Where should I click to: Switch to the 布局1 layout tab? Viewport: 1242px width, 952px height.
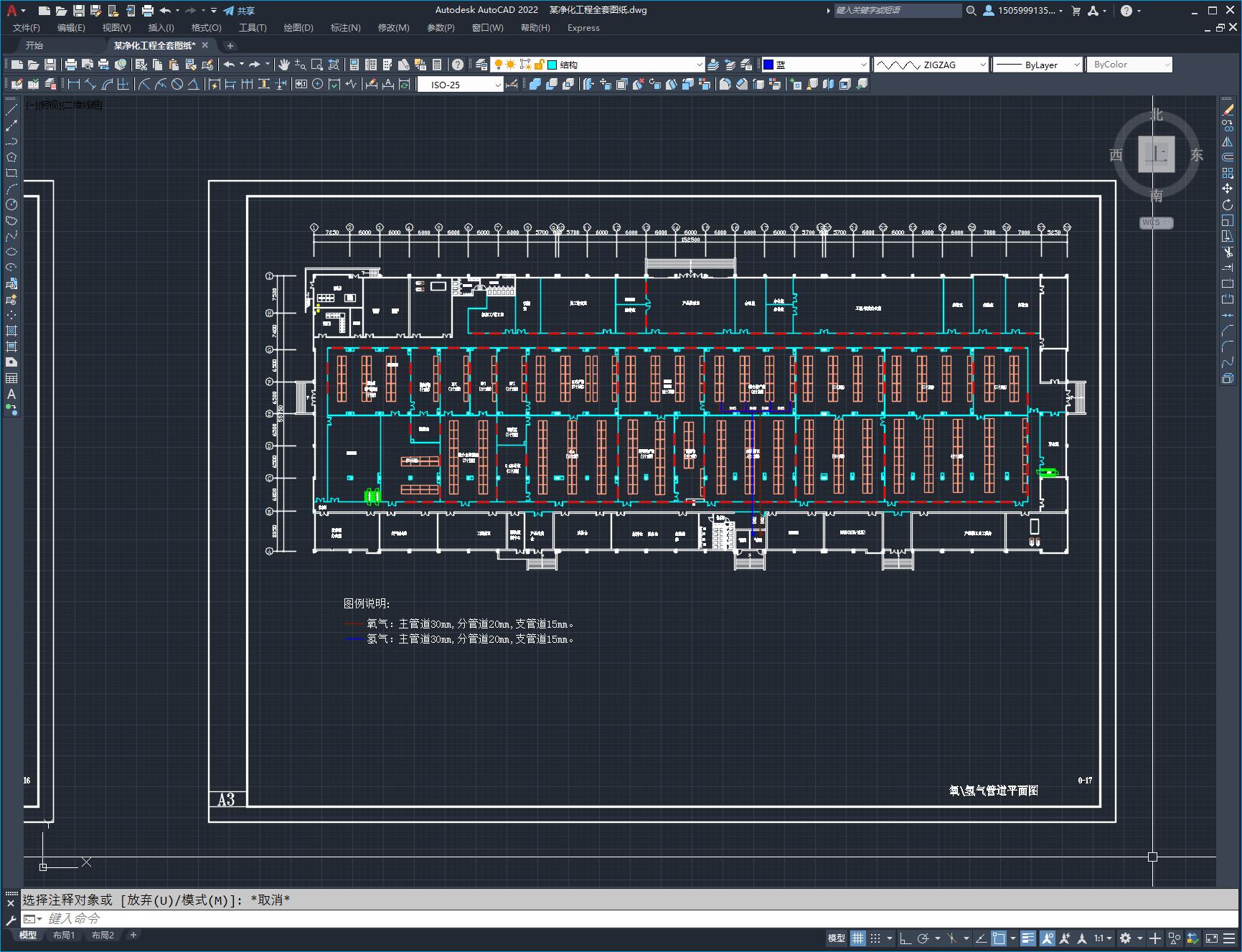63,935
